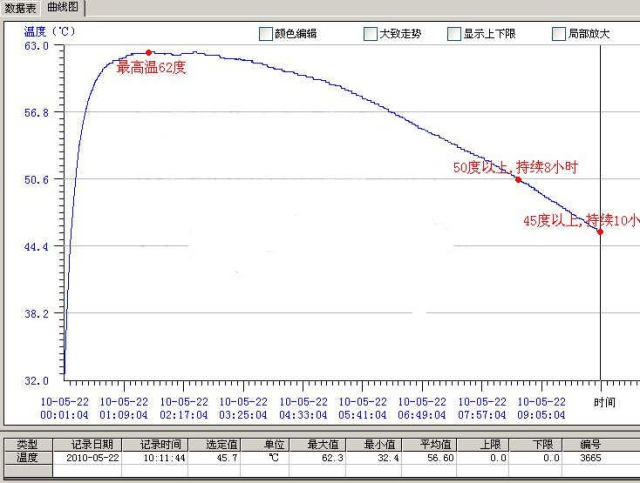Toggle the 大致走势 checkbox
Viewport: 640px width, 483px height.
[x=371, y=33]
